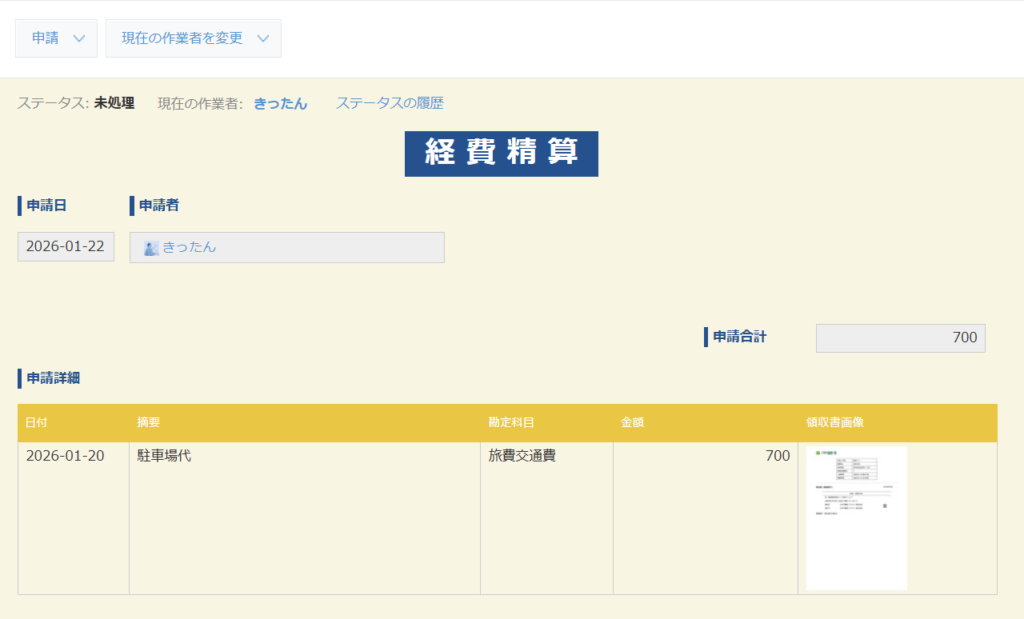1024x619 pixels.
Task: Open the receipt image thumbnail
Action: pyautogui.click(x=856, y=518)
